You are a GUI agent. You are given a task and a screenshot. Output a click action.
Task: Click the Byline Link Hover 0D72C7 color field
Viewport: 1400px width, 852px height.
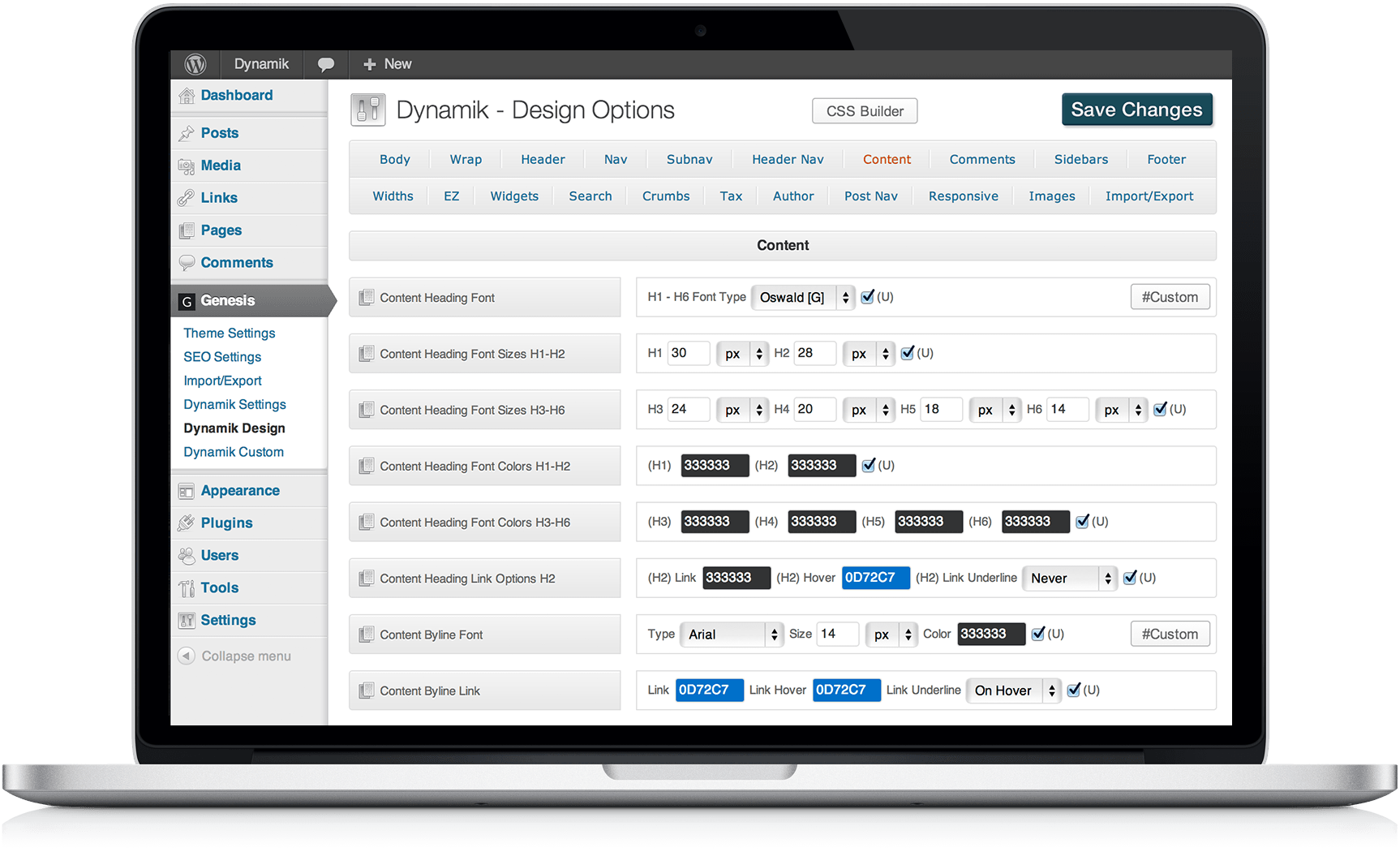(x=847, y=690)
